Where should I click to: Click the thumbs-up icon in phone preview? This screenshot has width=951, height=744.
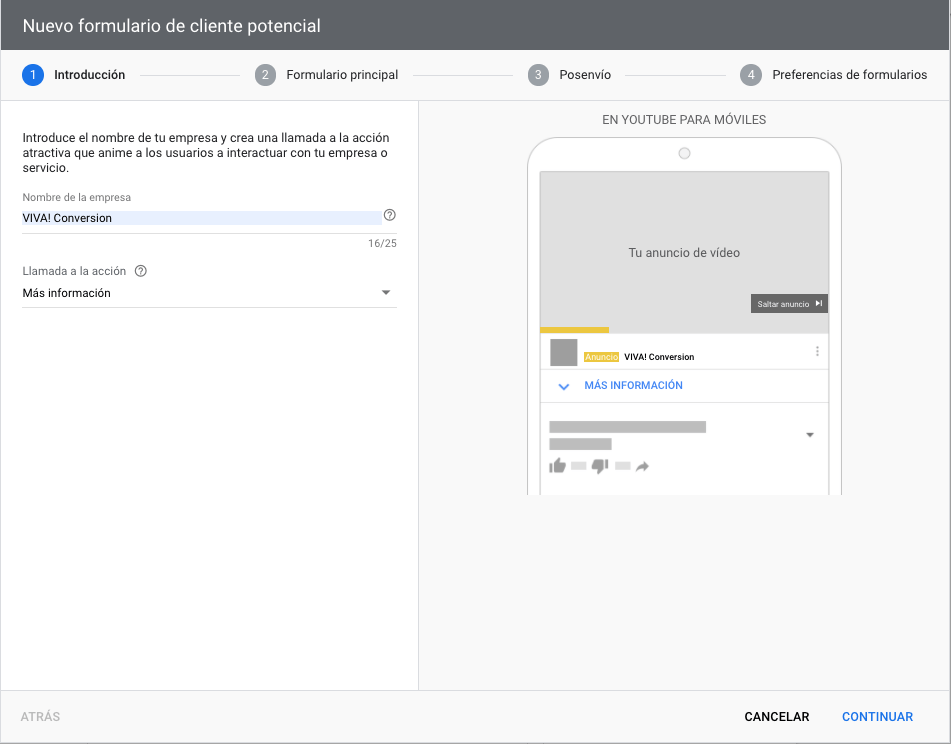point(557,466)
